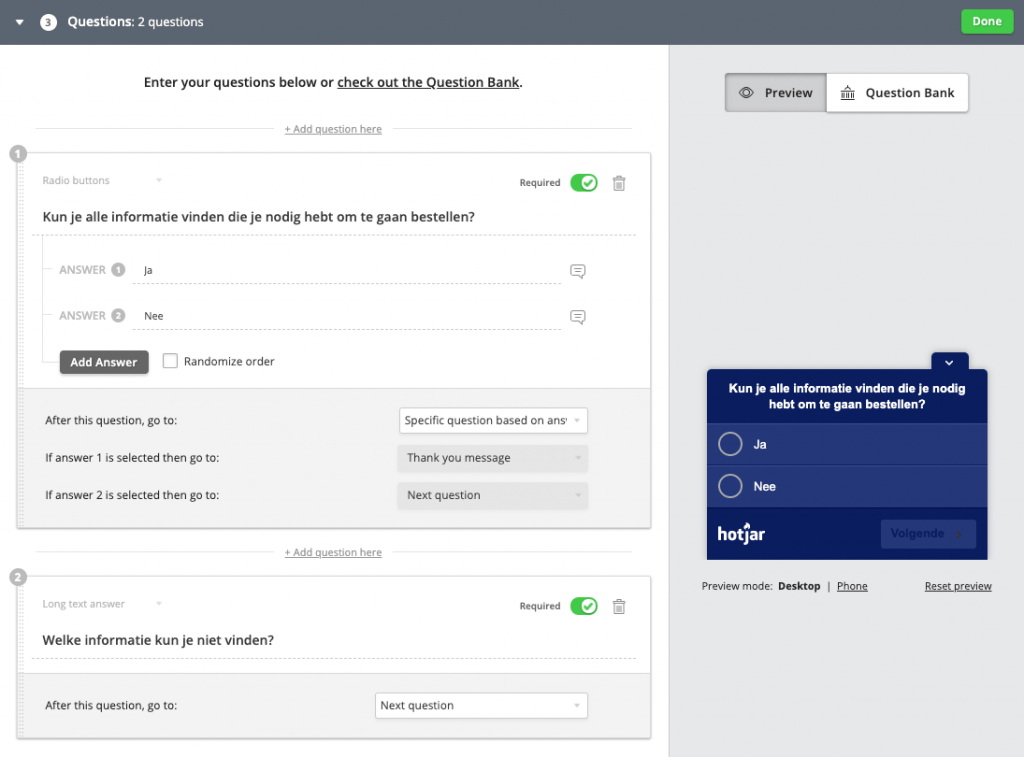Image resolution: width=1024 pixels, height=757 pixels.
Task: Collapse the Questions section arrow
Action: 19,22
